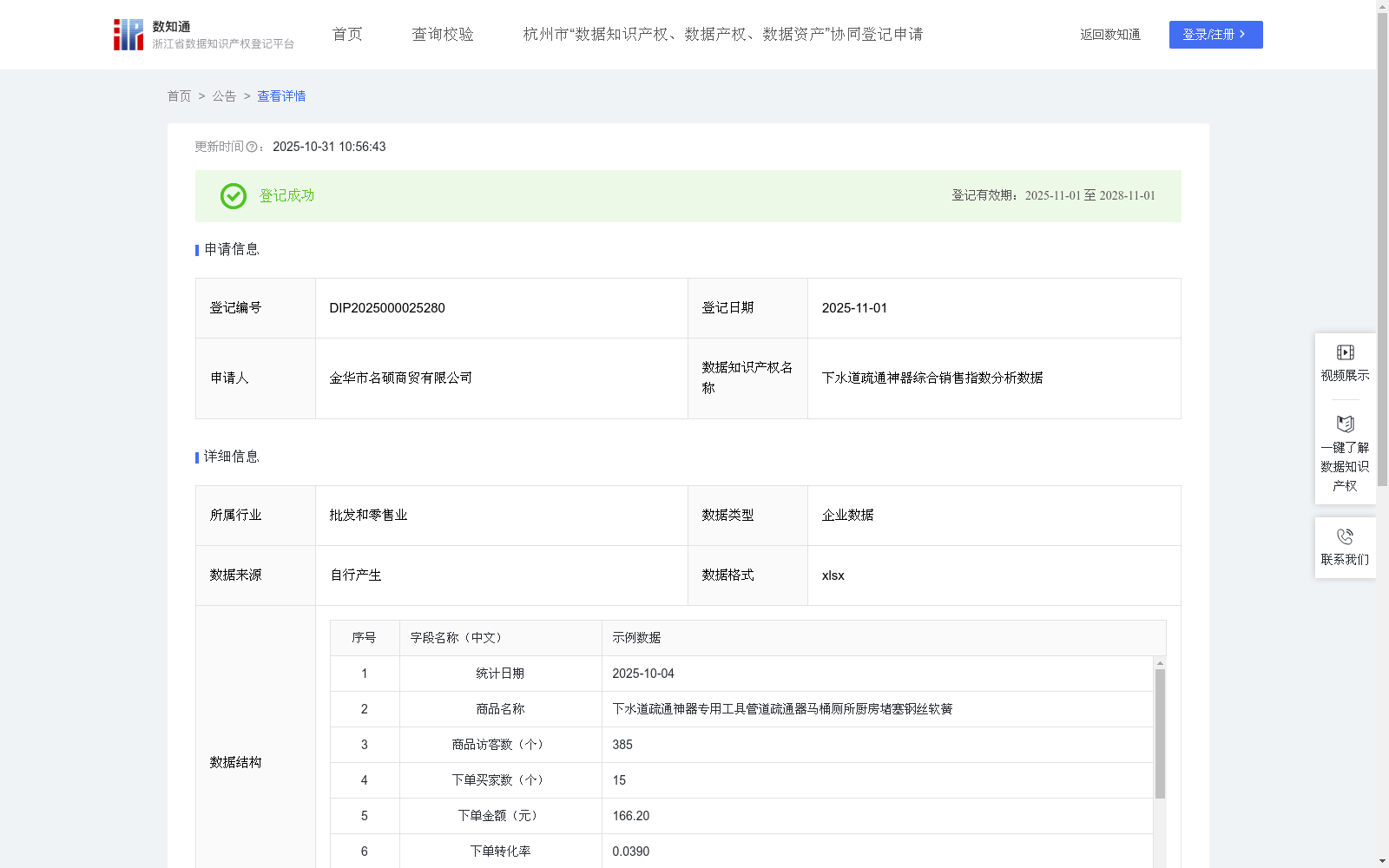This screenshot has height=868, width=1389.
Task: Click the 数知通 platform logo
Action: 203,35
